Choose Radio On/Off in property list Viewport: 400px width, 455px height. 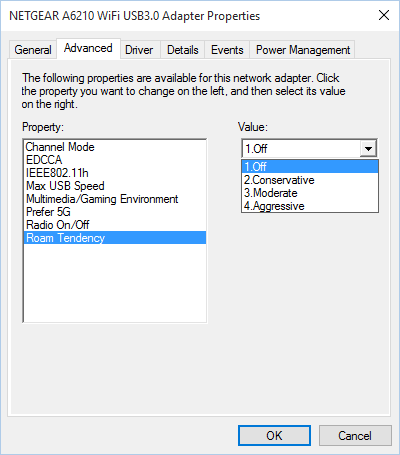[115, 225]
